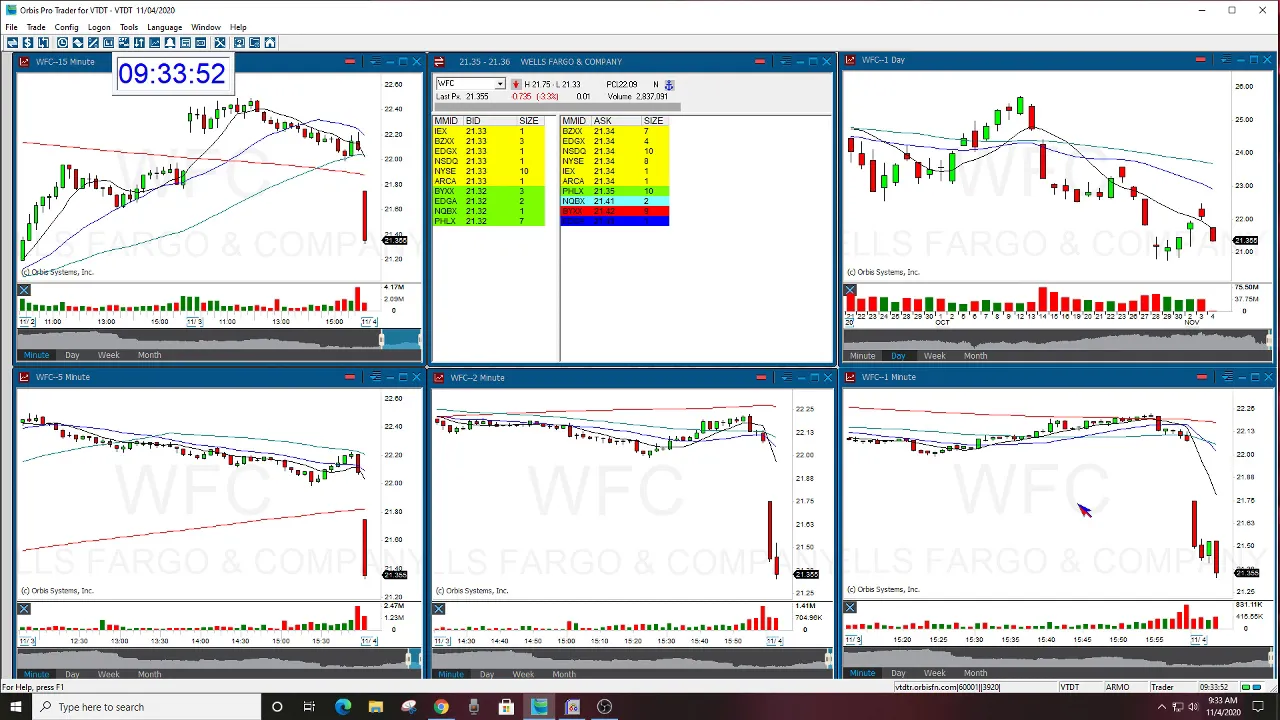Screen dimensions: 1280x720
Task: Open window menu of WFC-1 Minute chart
Action: pos(1227,377)
